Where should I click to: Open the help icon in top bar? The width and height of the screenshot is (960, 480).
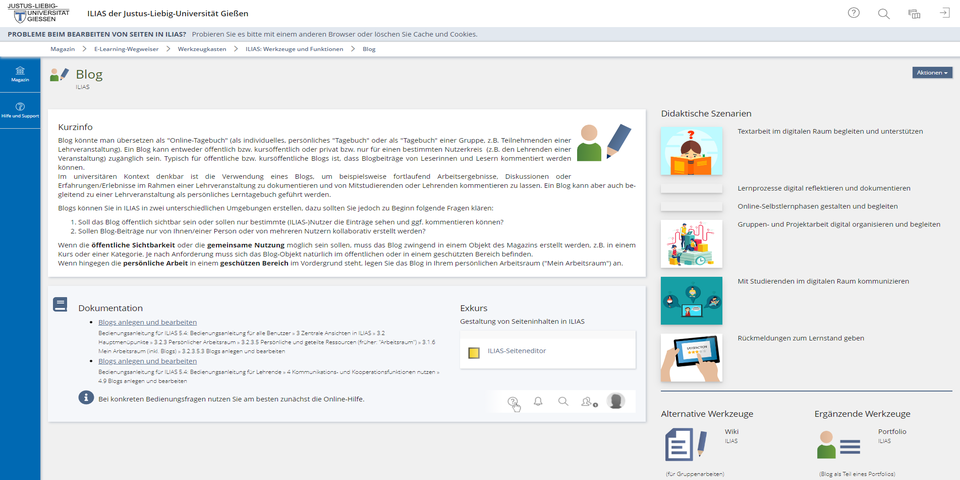tap(853, 13)
